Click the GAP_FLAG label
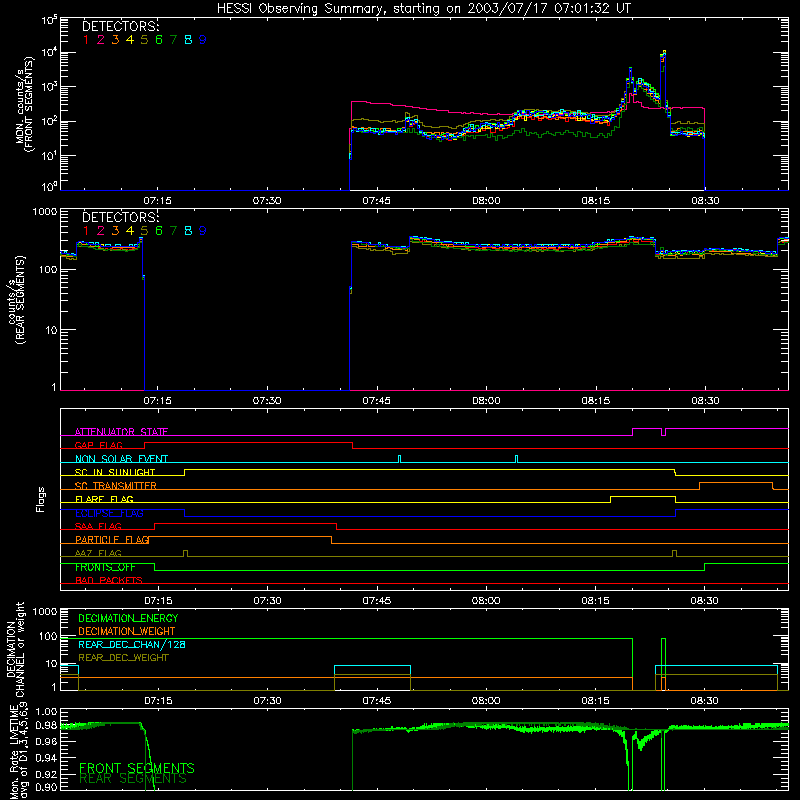Screen dimensions: 800x800 (x=99, y=445)
